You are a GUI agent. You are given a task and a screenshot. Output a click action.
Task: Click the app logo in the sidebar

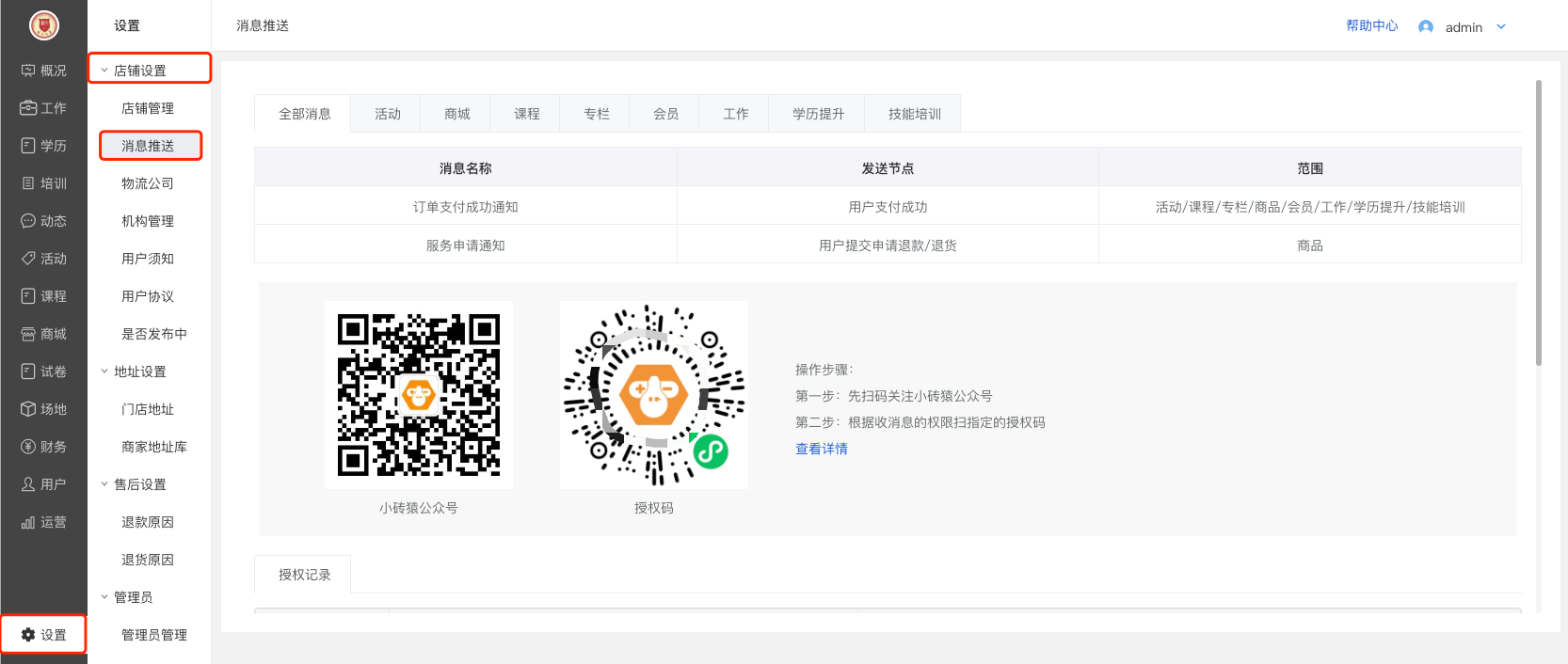[x=43, y=25]
